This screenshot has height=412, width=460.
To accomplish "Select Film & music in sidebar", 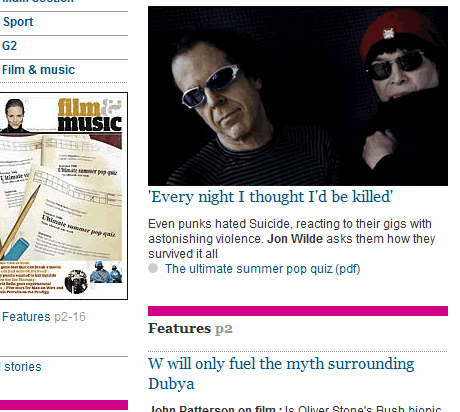I will [x=38, y=70].
